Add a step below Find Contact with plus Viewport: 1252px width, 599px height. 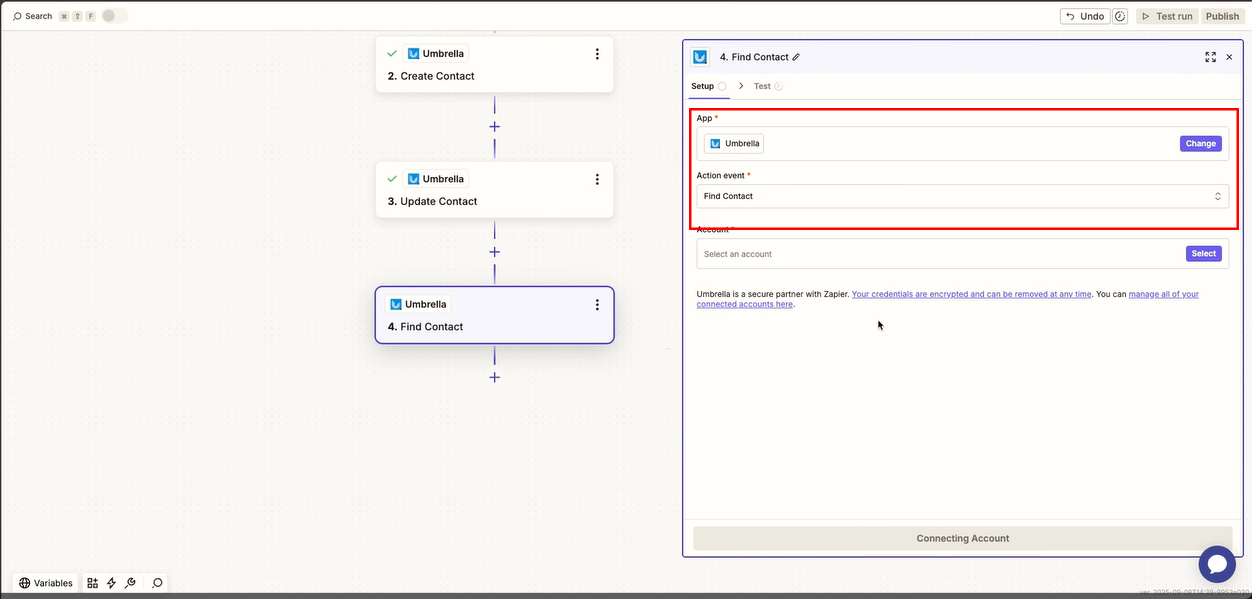494,377
